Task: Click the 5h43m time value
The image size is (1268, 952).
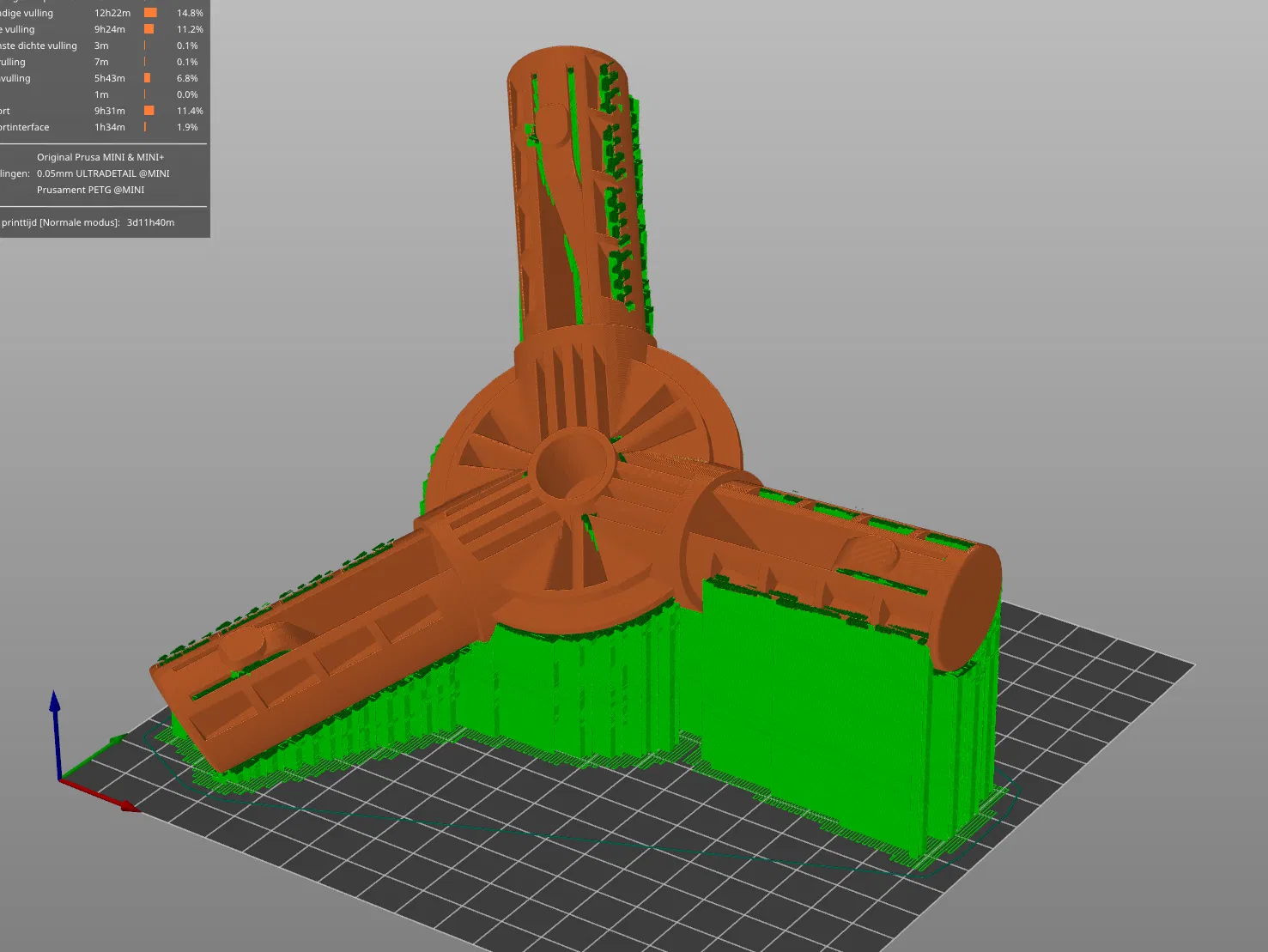Action: [110, 78]
